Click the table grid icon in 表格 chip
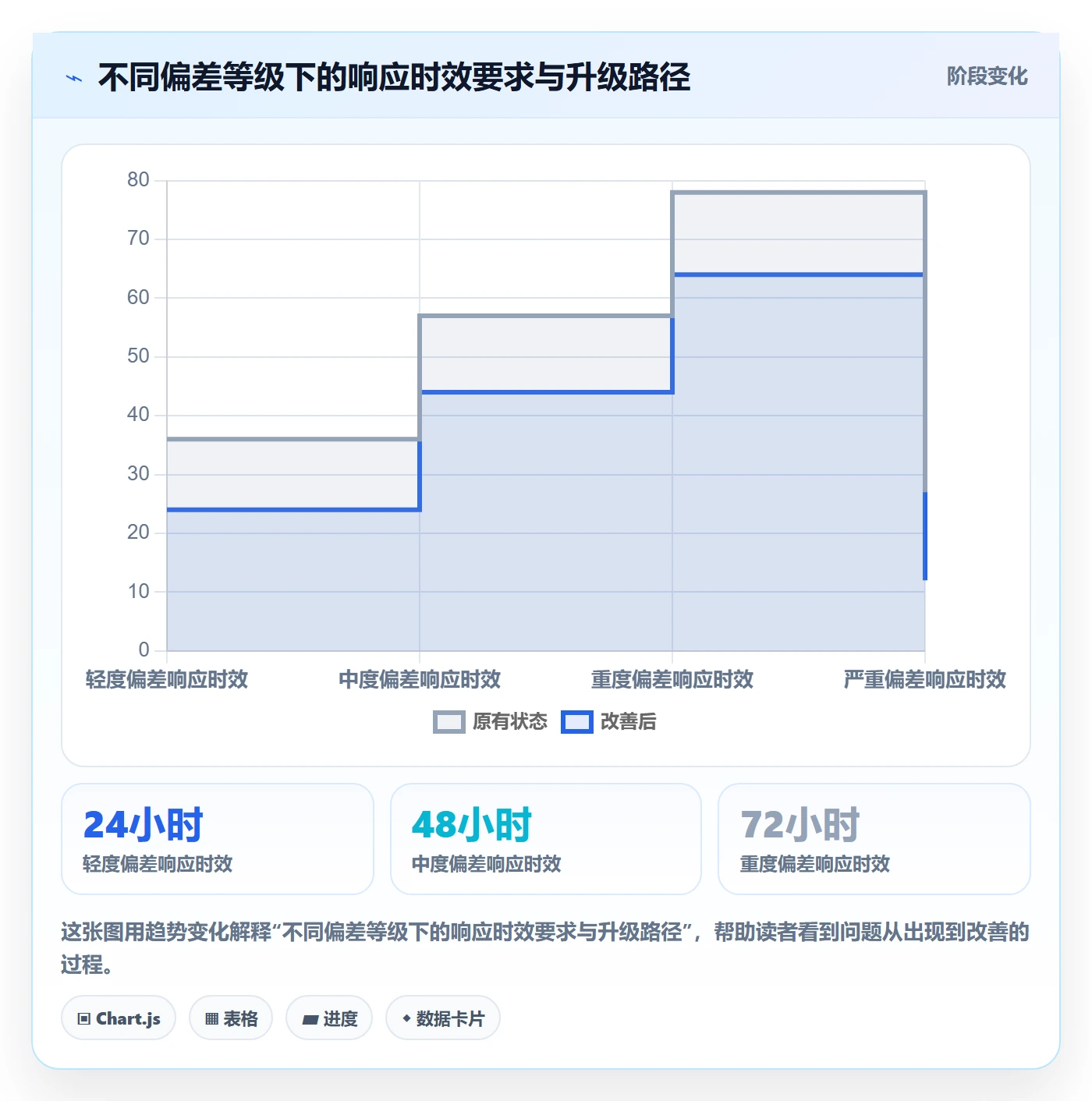The width and height of the screenshot is (1092, 1101). [x=211, y=1019]
